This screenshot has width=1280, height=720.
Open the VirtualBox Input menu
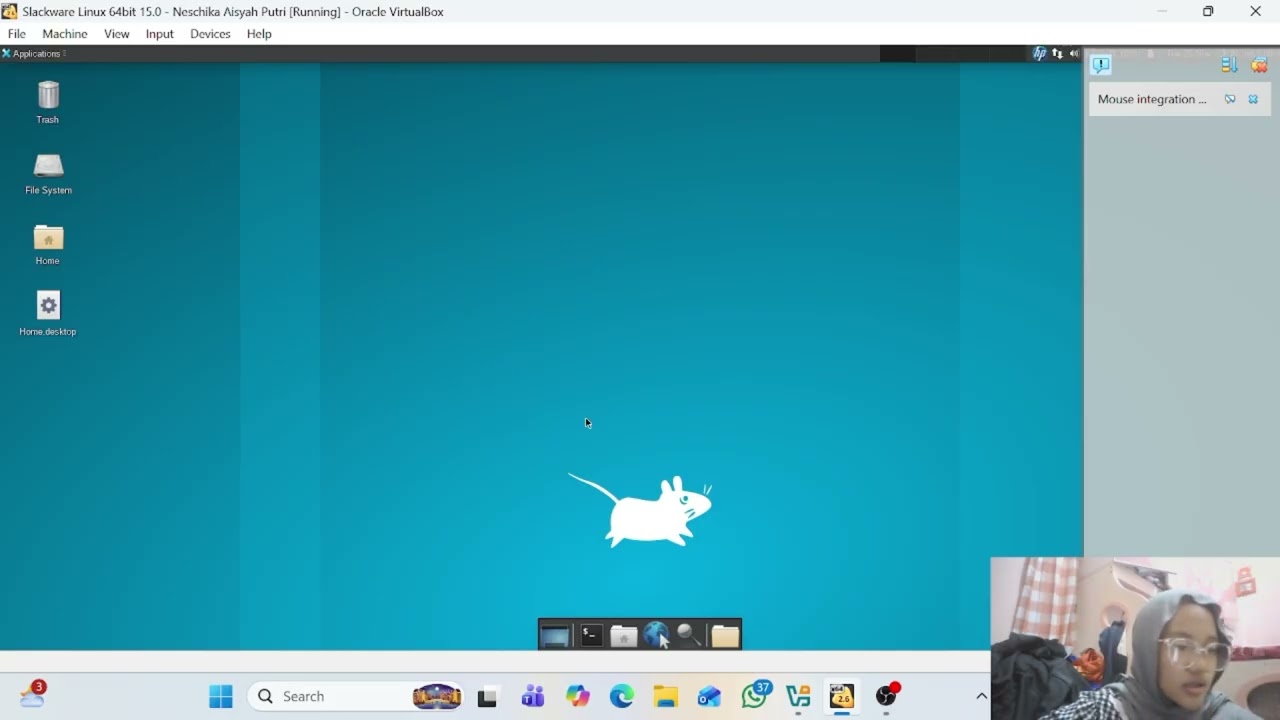(x=160, y=34)
